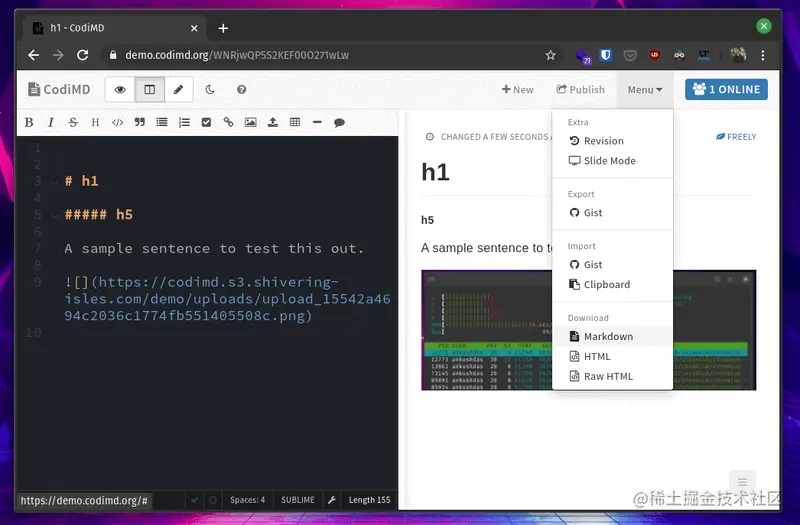
Task: Click the image URL in the editor
Action: pos(227,299)
